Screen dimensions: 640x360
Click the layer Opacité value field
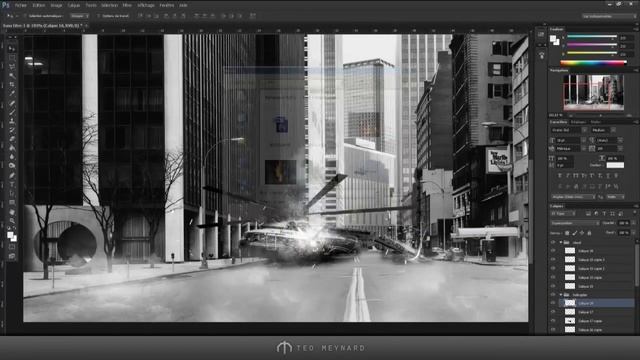pos(623,223)
